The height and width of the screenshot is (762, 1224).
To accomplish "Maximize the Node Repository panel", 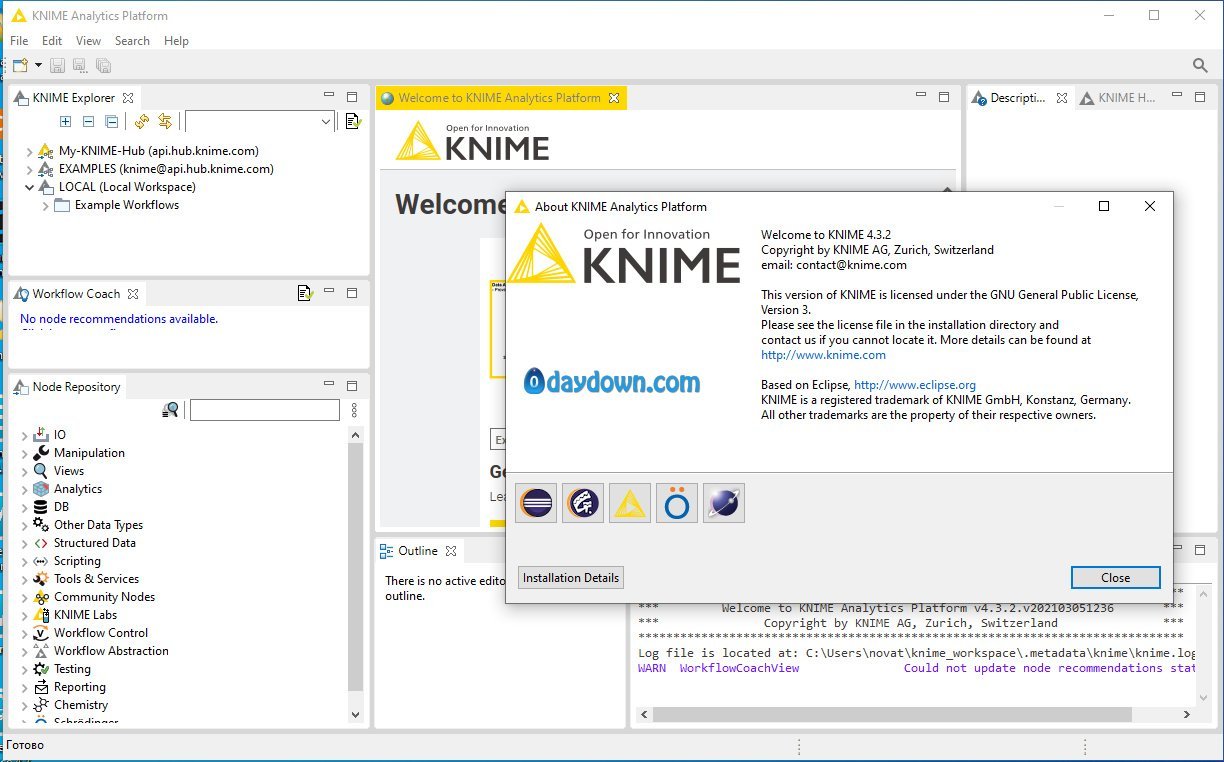I will click(x=352, y=386).
